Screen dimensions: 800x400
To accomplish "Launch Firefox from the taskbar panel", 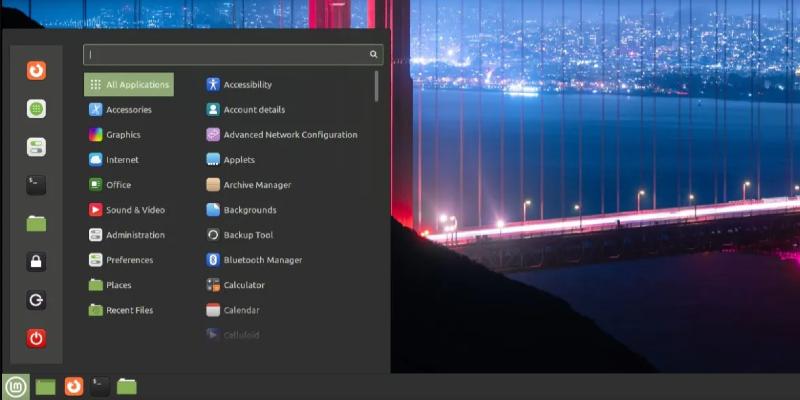I will click(73, 386).
